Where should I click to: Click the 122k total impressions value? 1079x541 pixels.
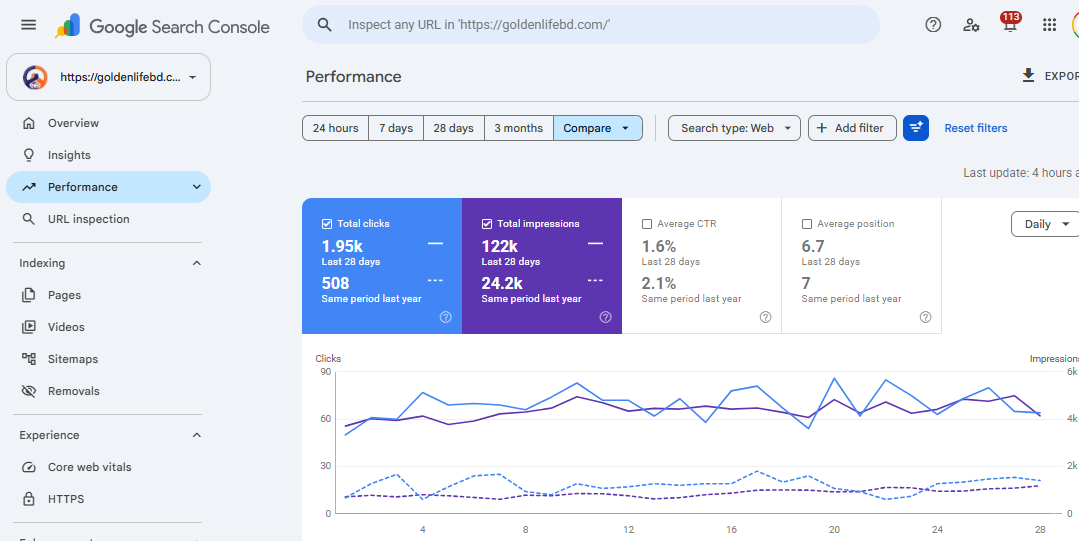pyautogui.click(x=499, y=246)
